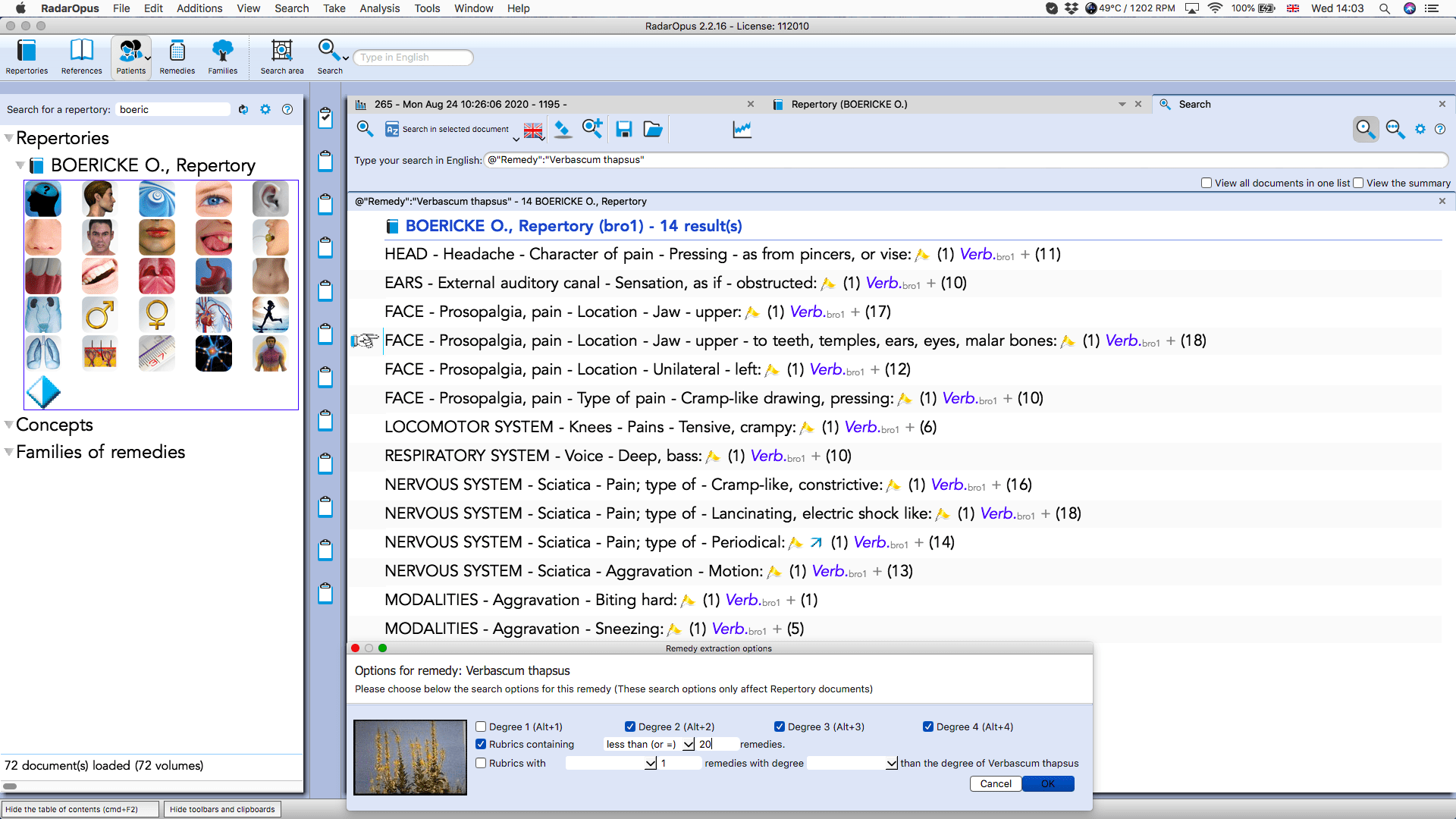The height and width of the screenshot is (819, 1456).
Task: Open the References book icon
Action: 81,57
